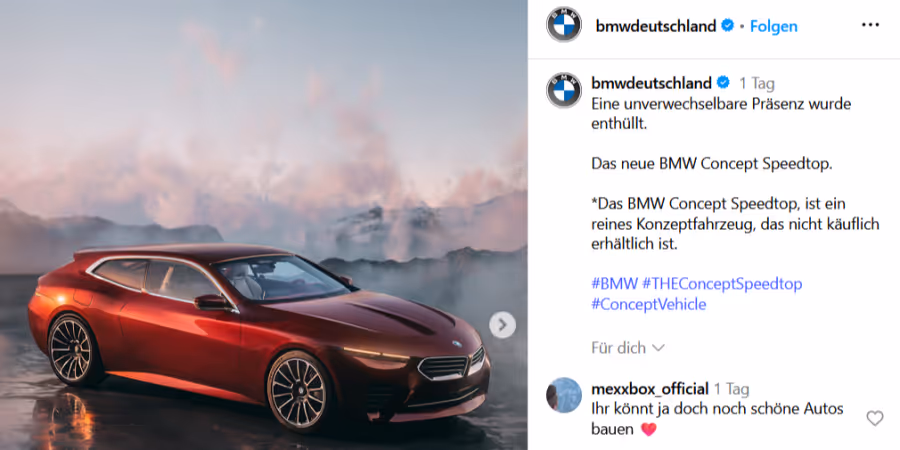Click the red BMW Concept Speedtop photo
900x450 pixels.
(263, 225)
